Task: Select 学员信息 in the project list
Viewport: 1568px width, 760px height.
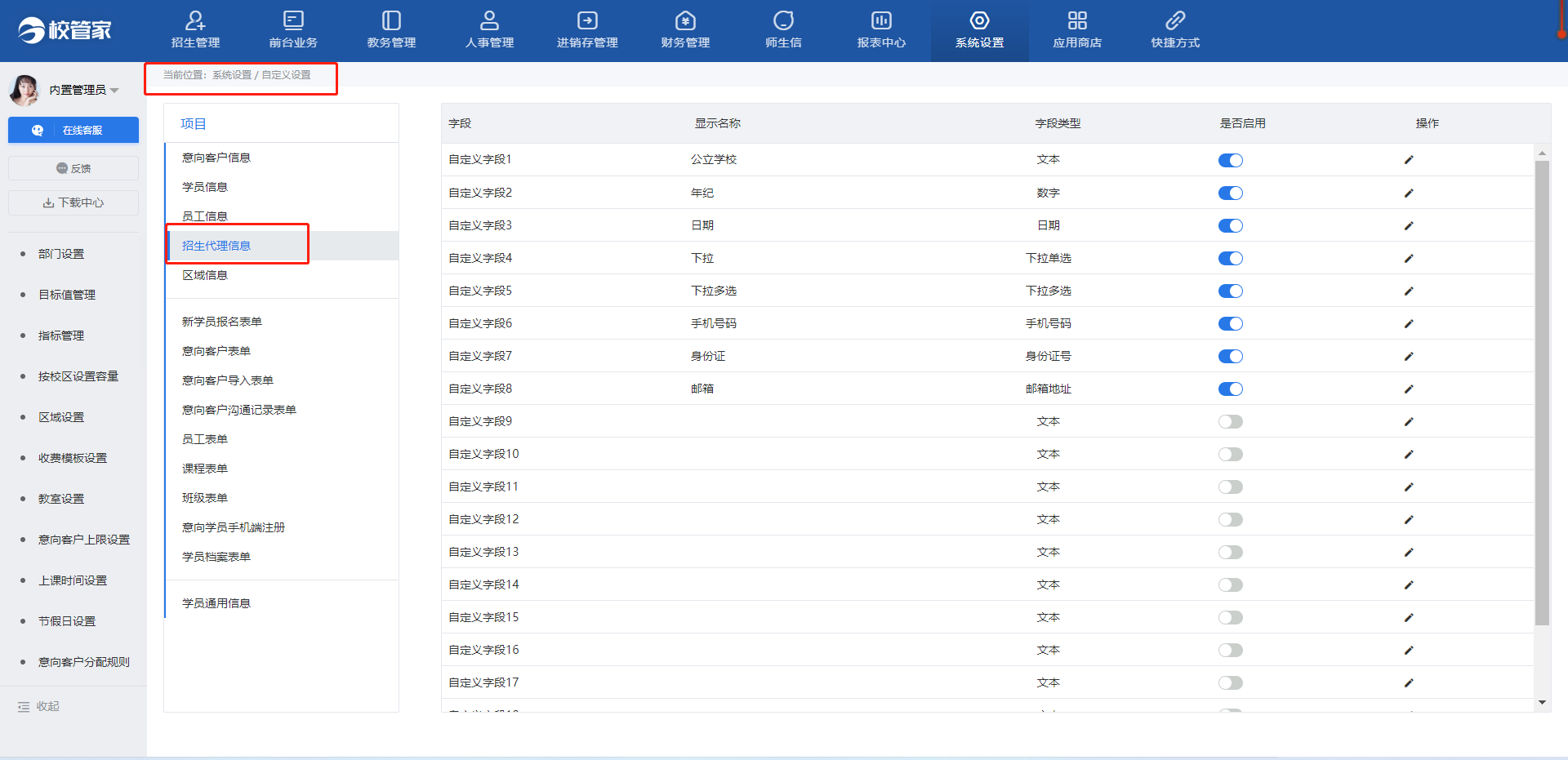Action: tap(205, 187)
